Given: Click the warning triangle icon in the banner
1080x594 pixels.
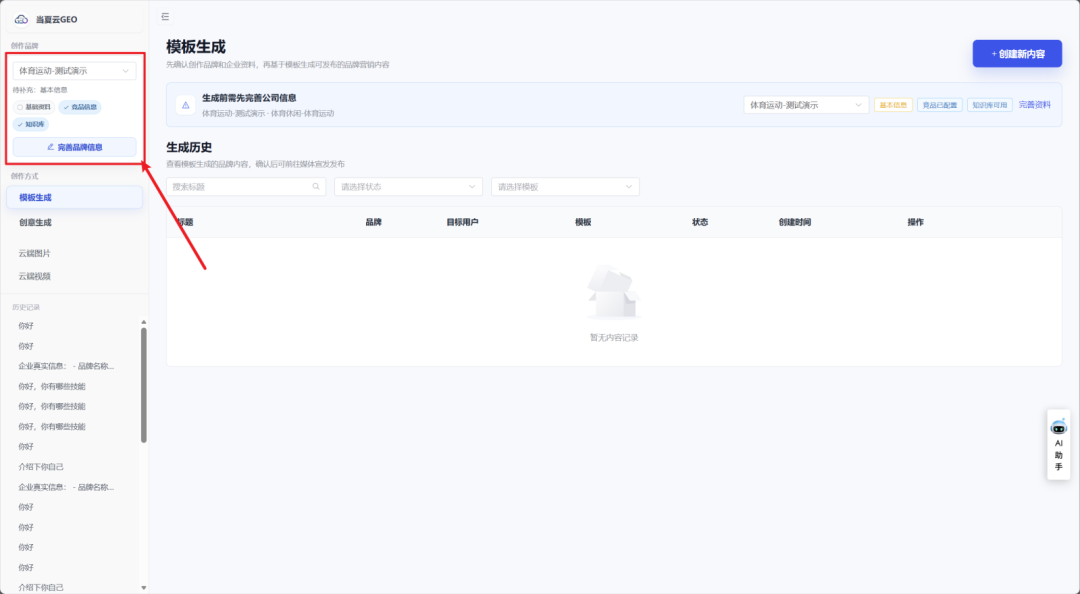Looking at the screenshot, I should [x=185, y=105].
